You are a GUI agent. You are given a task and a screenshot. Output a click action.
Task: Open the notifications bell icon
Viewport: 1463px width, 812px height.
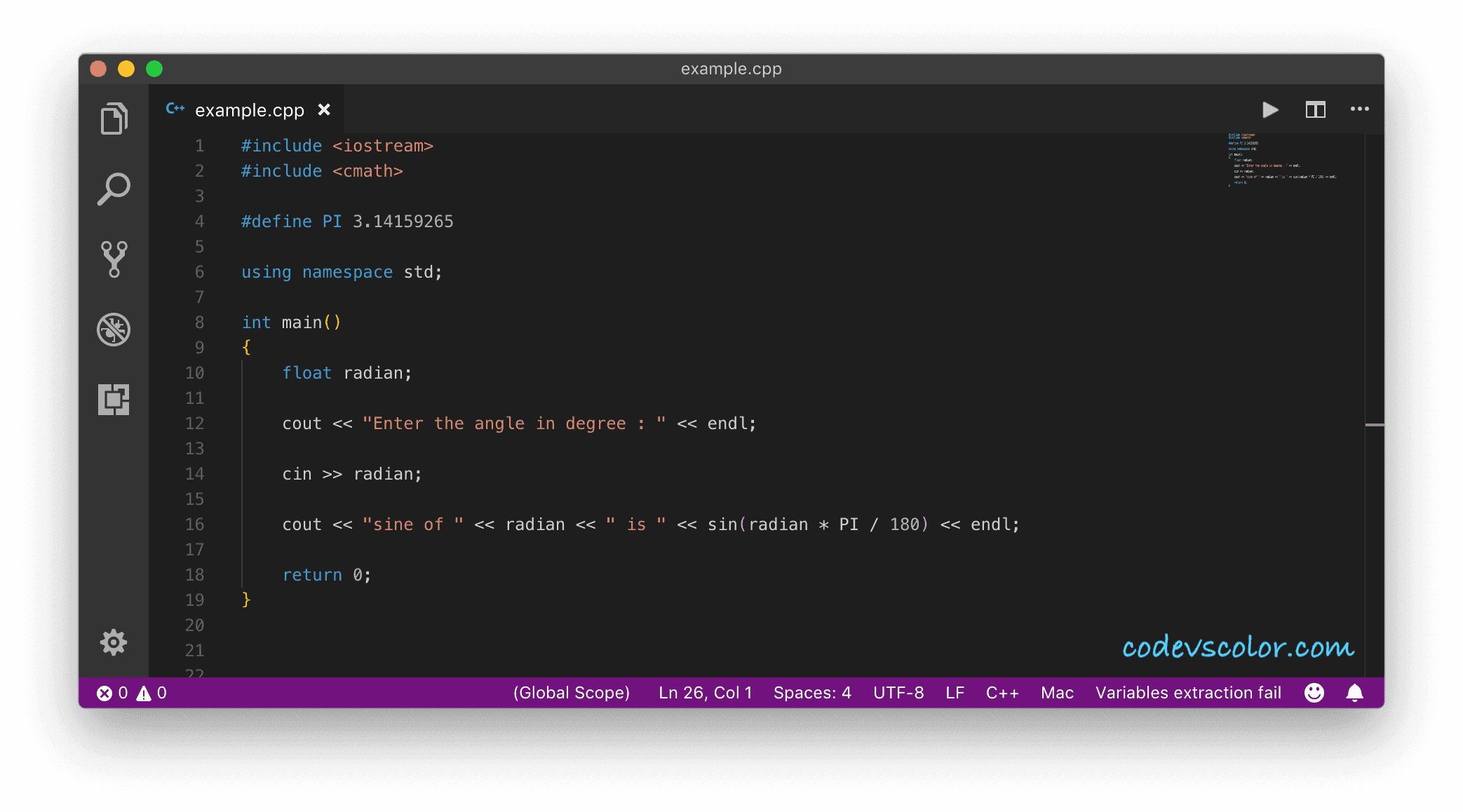(1355, 693)
